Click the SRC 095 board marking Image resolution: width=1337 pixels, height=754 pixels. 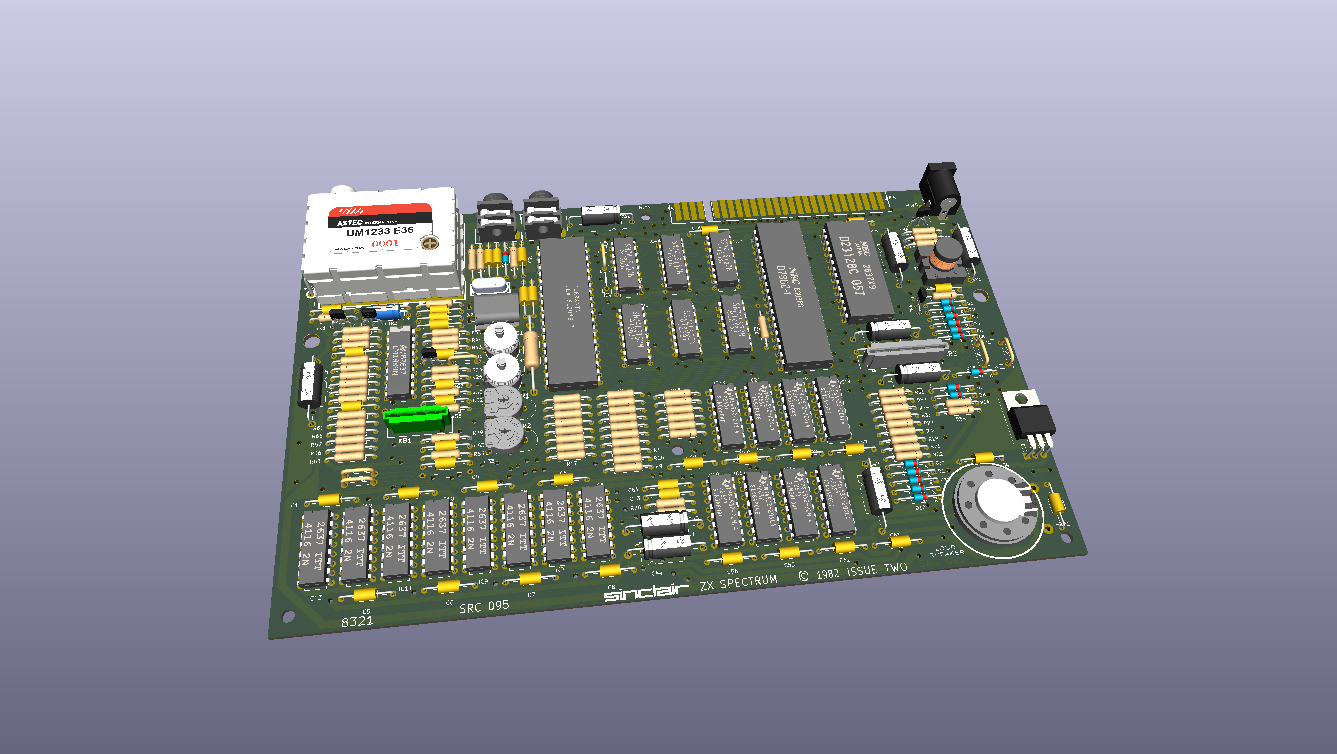coord(482,606)
